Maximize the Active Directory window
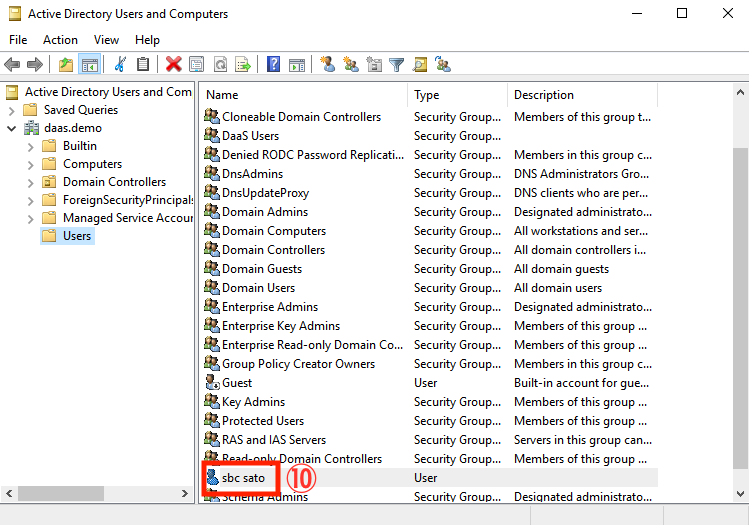The height and width of the screenshot is (525, 749). pos(682,13)
